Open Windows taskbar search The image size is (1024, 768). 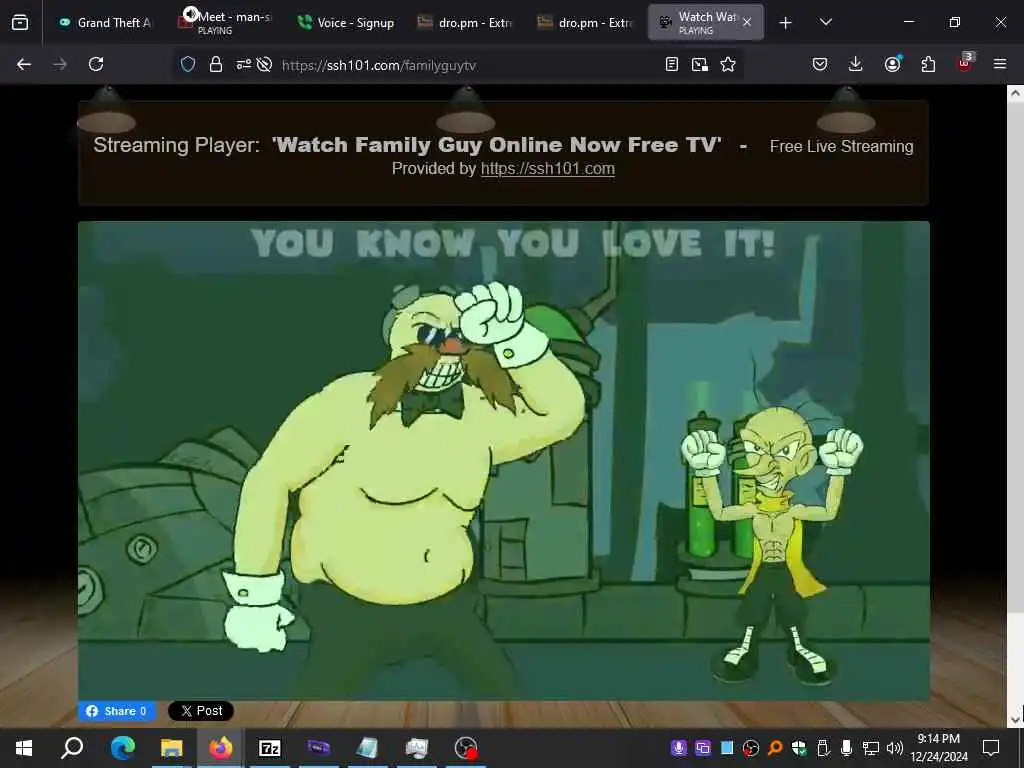[x=72, y=748]
